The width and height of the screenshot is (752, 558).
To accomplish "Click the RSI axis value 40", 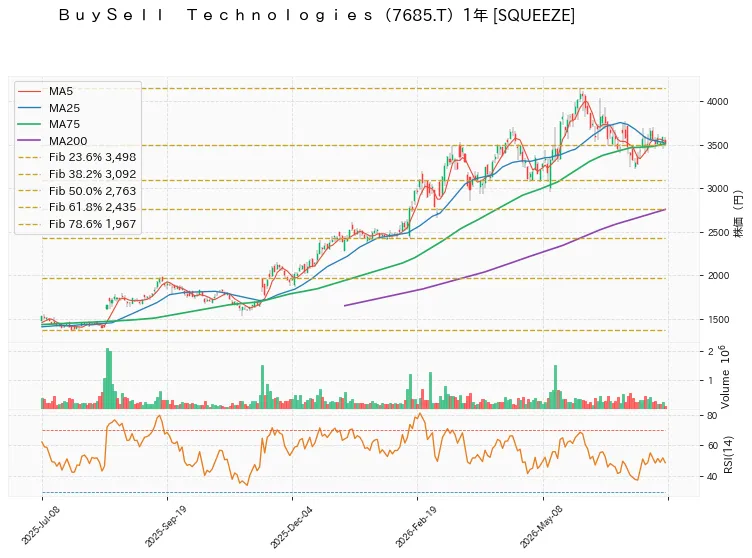I will (712, 476).
